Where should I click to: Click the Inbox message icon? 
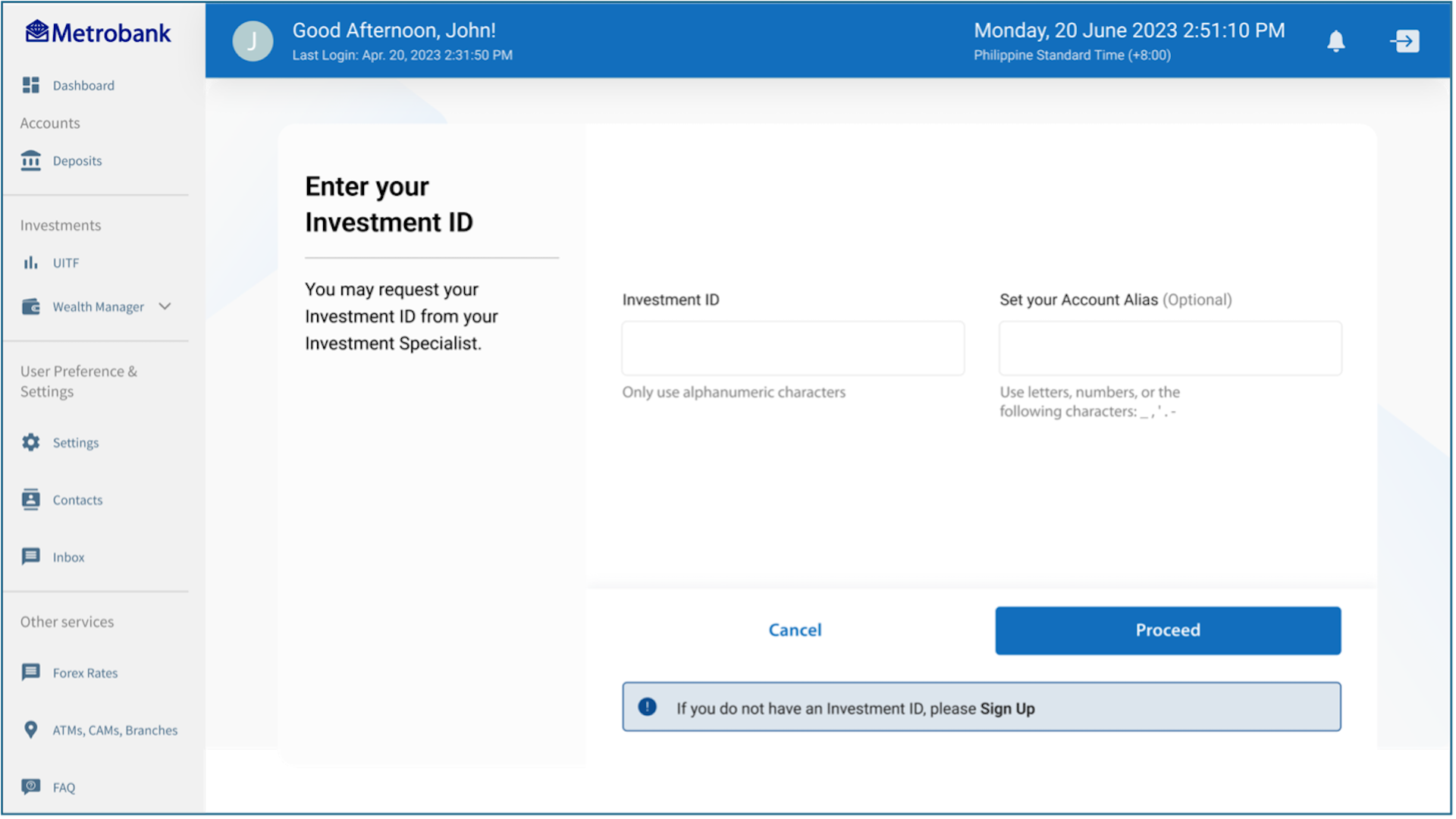point(30,557)
